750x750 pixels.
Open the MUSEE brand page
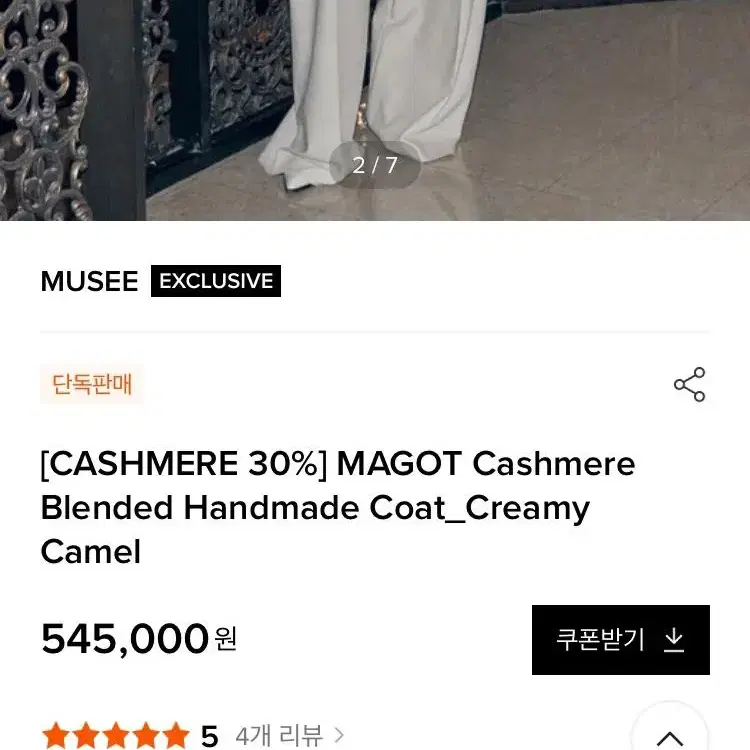click(x=89, y=281)
